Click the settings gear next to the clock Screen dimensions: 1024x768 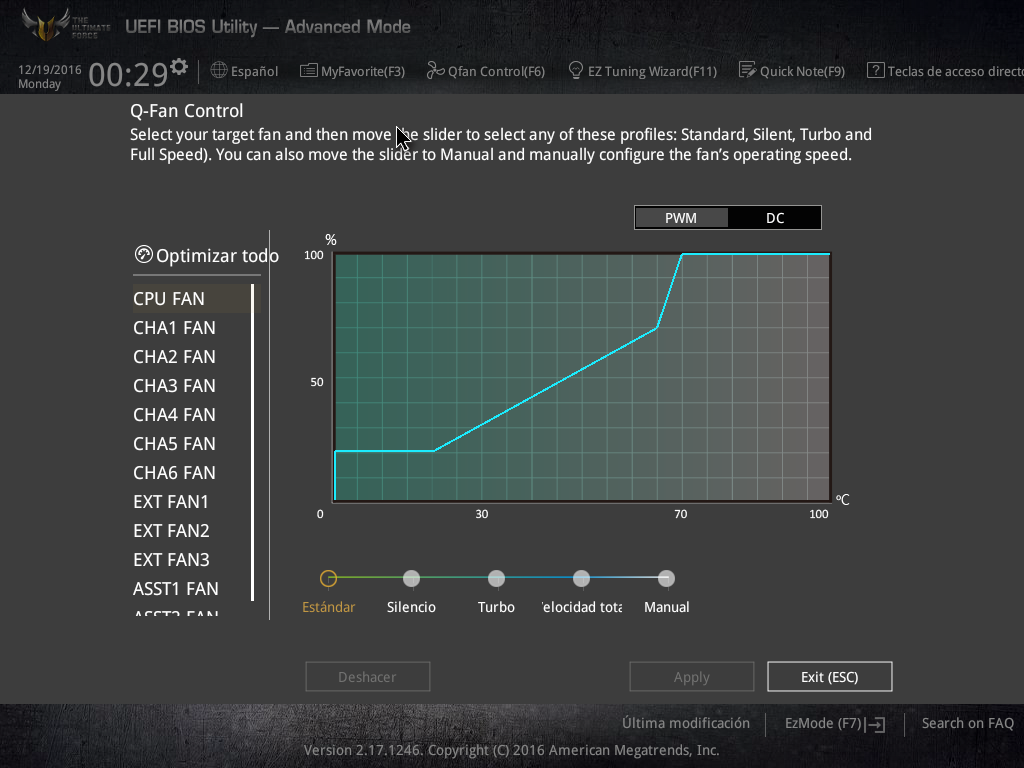[179, 66]
